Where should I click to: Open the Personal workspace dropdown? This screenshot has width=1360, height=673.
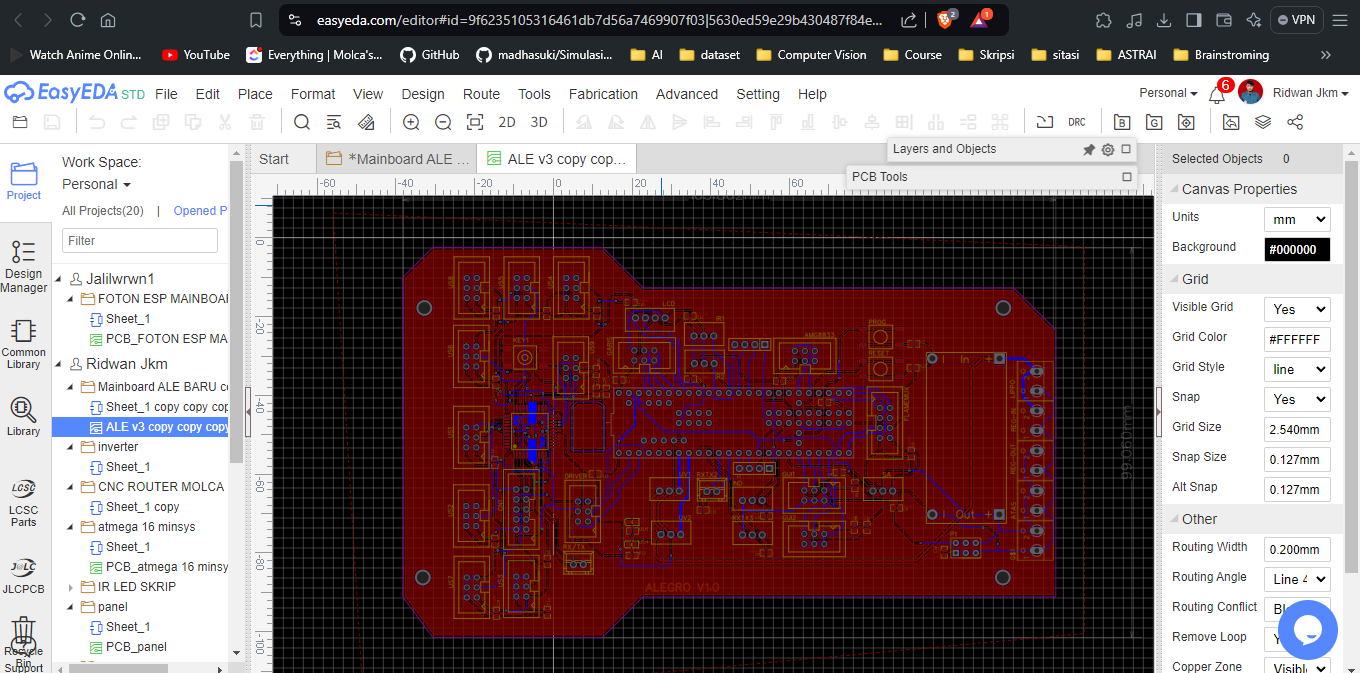tap(97, 184)
